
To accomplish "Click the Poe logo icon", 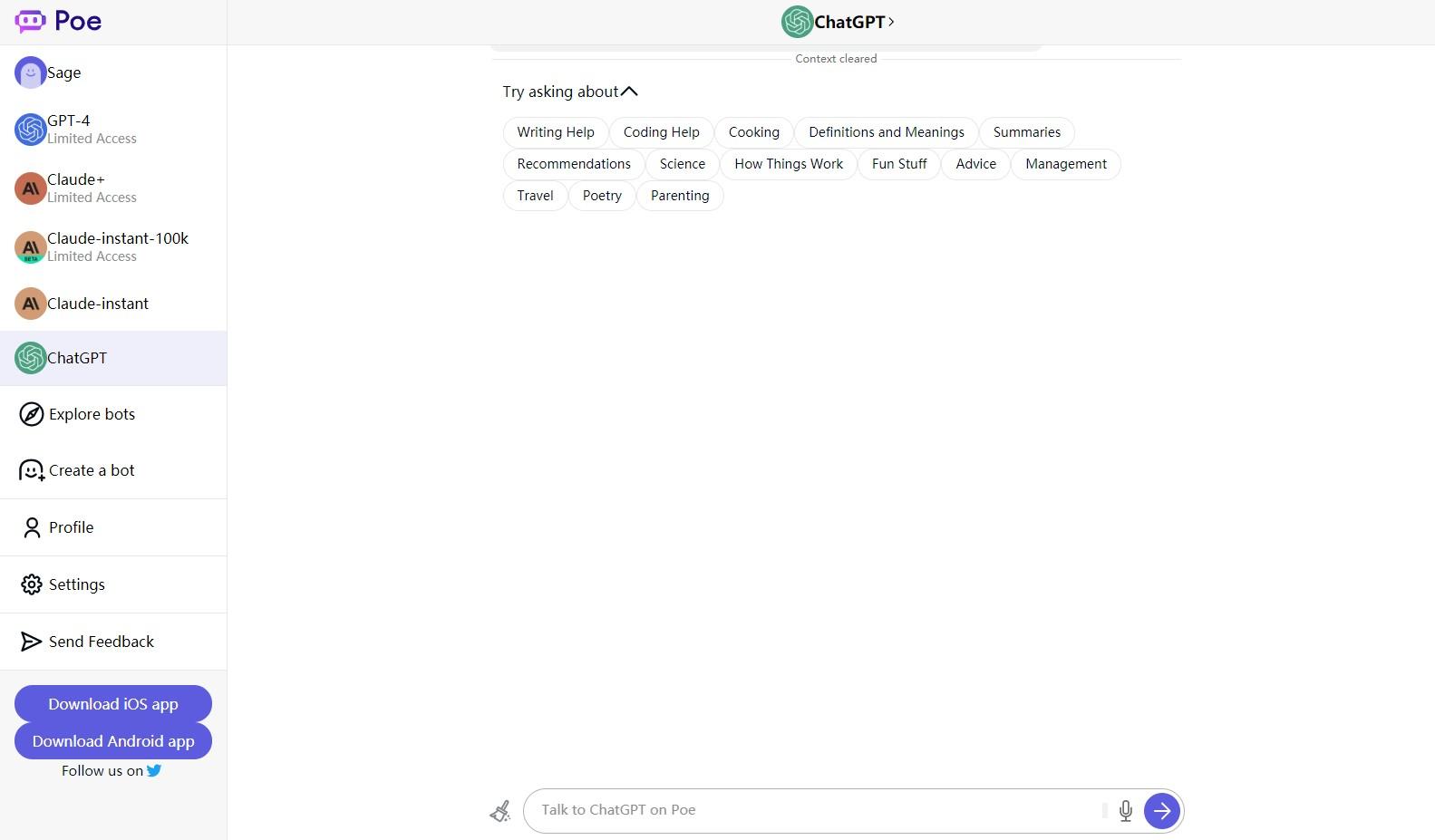I will [x=30, y=21].
